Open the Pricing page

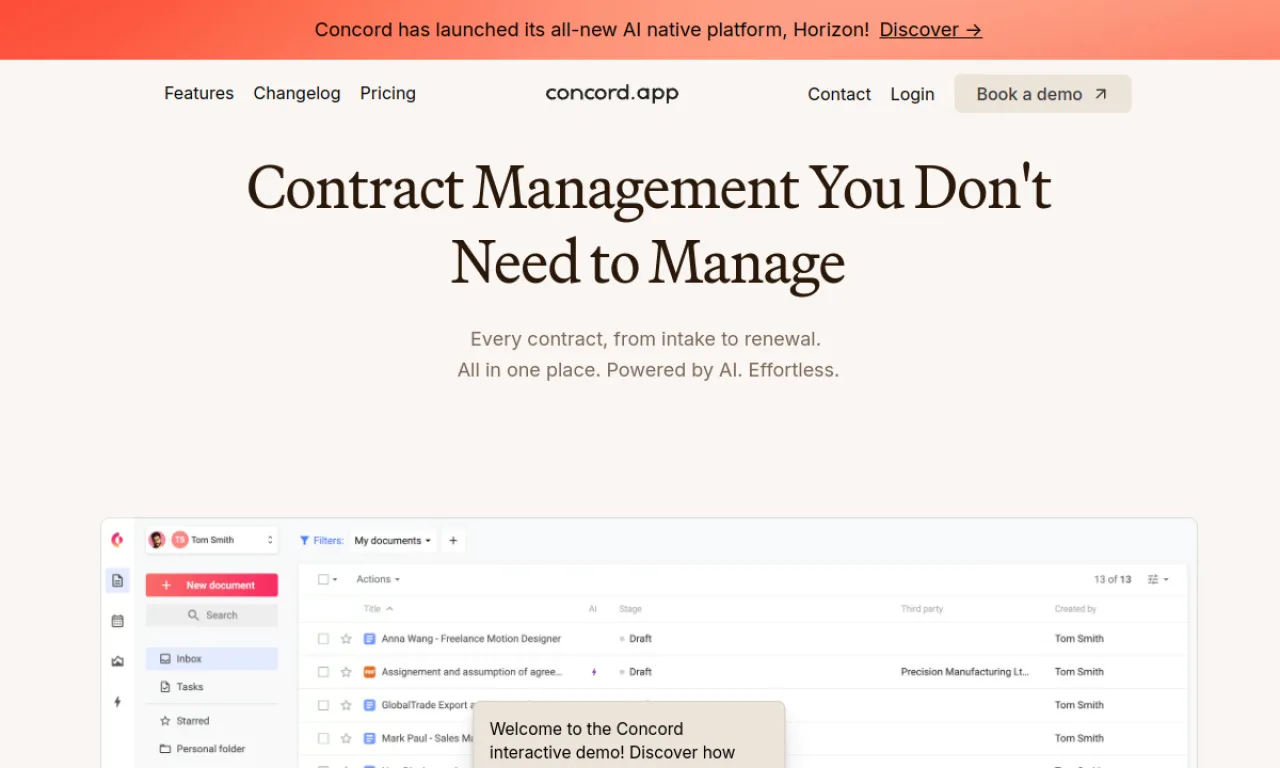coord(388,93)
